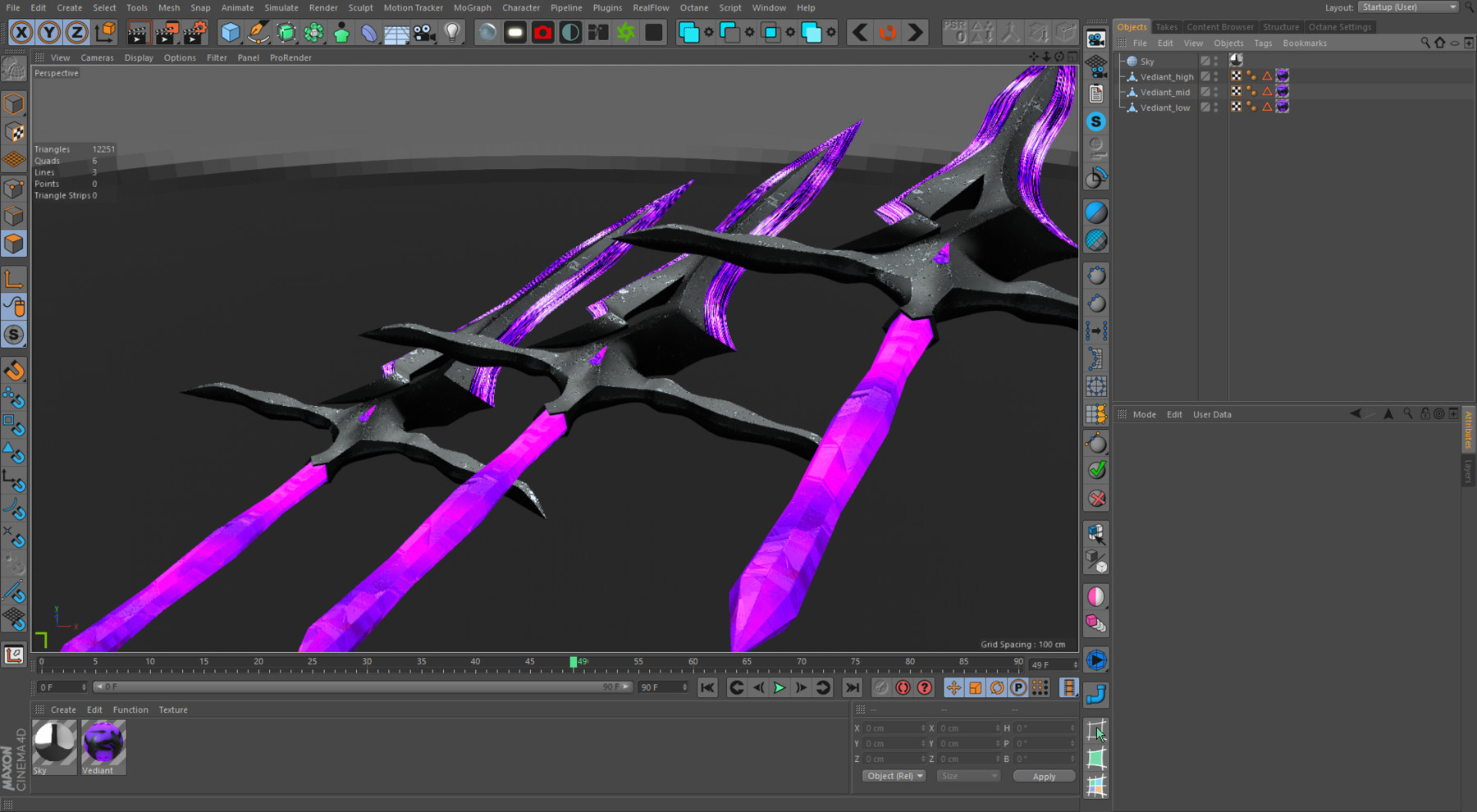Screen dimensions: 1477x812
Task: Toggle the Vediant_mid layer visibility checkbox
Action: (1205, 92)
